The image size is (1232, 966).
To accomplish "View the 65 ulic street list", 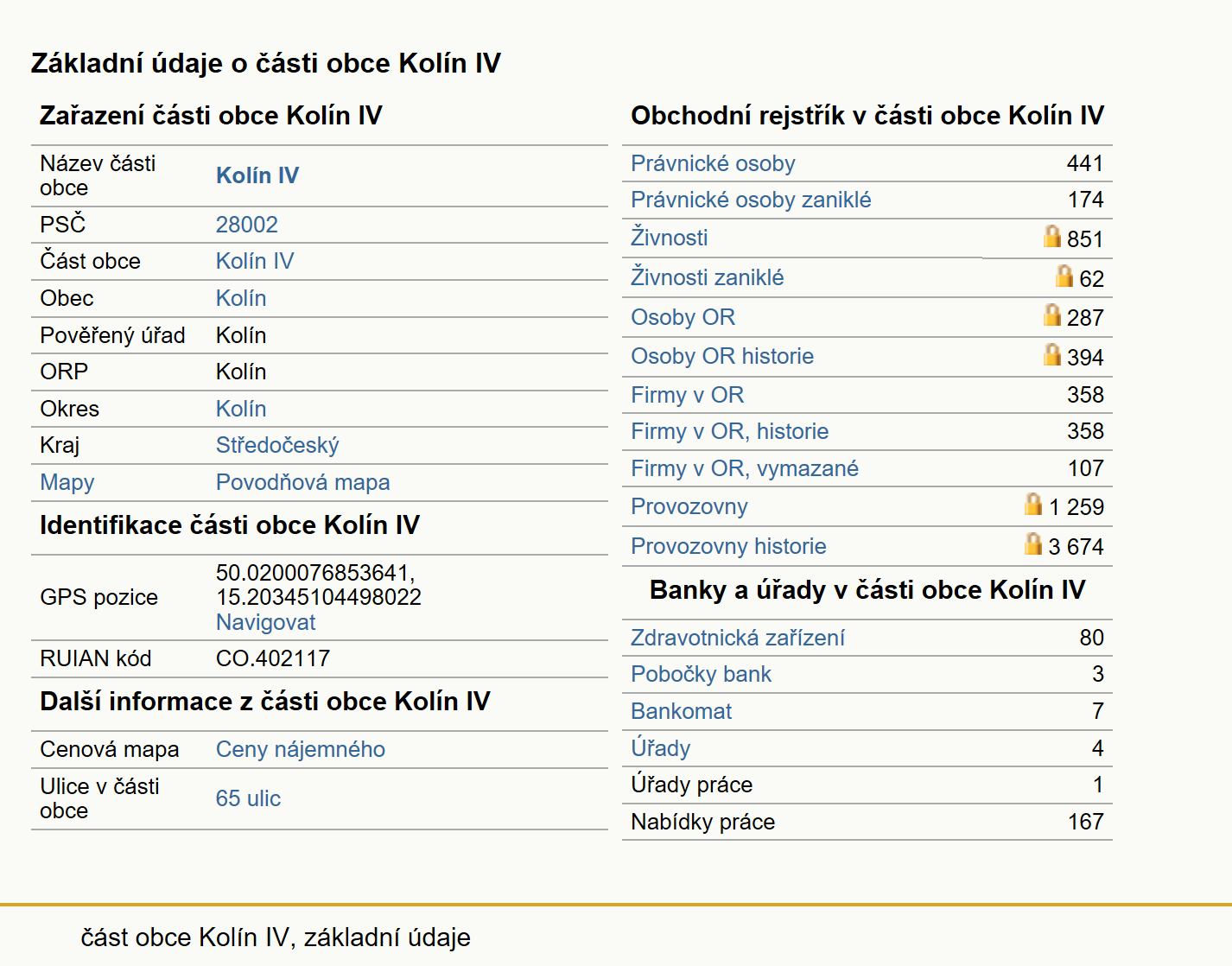I will (x=248, y=798).
